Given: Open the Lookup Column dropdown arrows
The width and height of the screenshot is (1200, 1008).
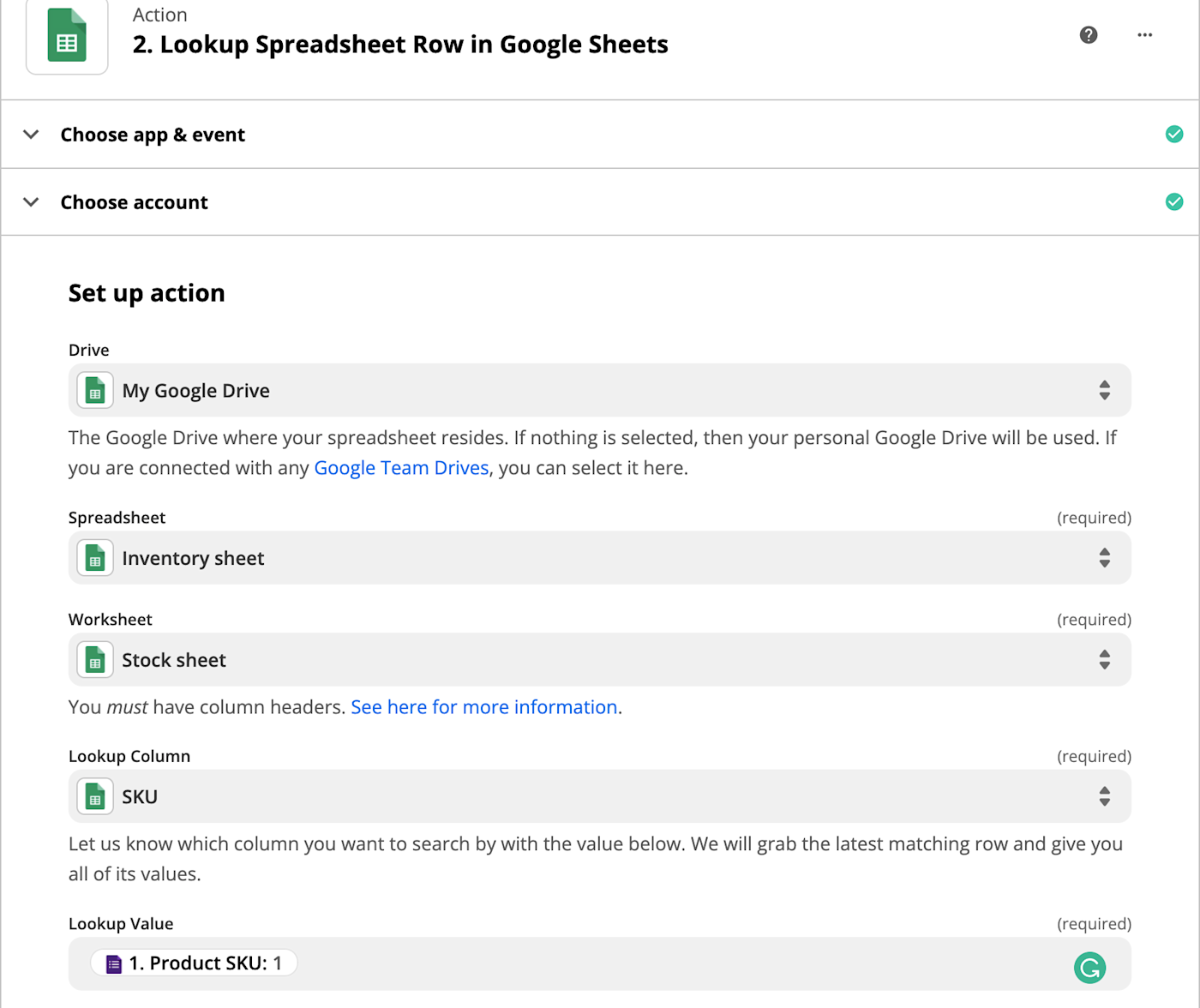Looking at the screenshot, I should [1105, 796].
